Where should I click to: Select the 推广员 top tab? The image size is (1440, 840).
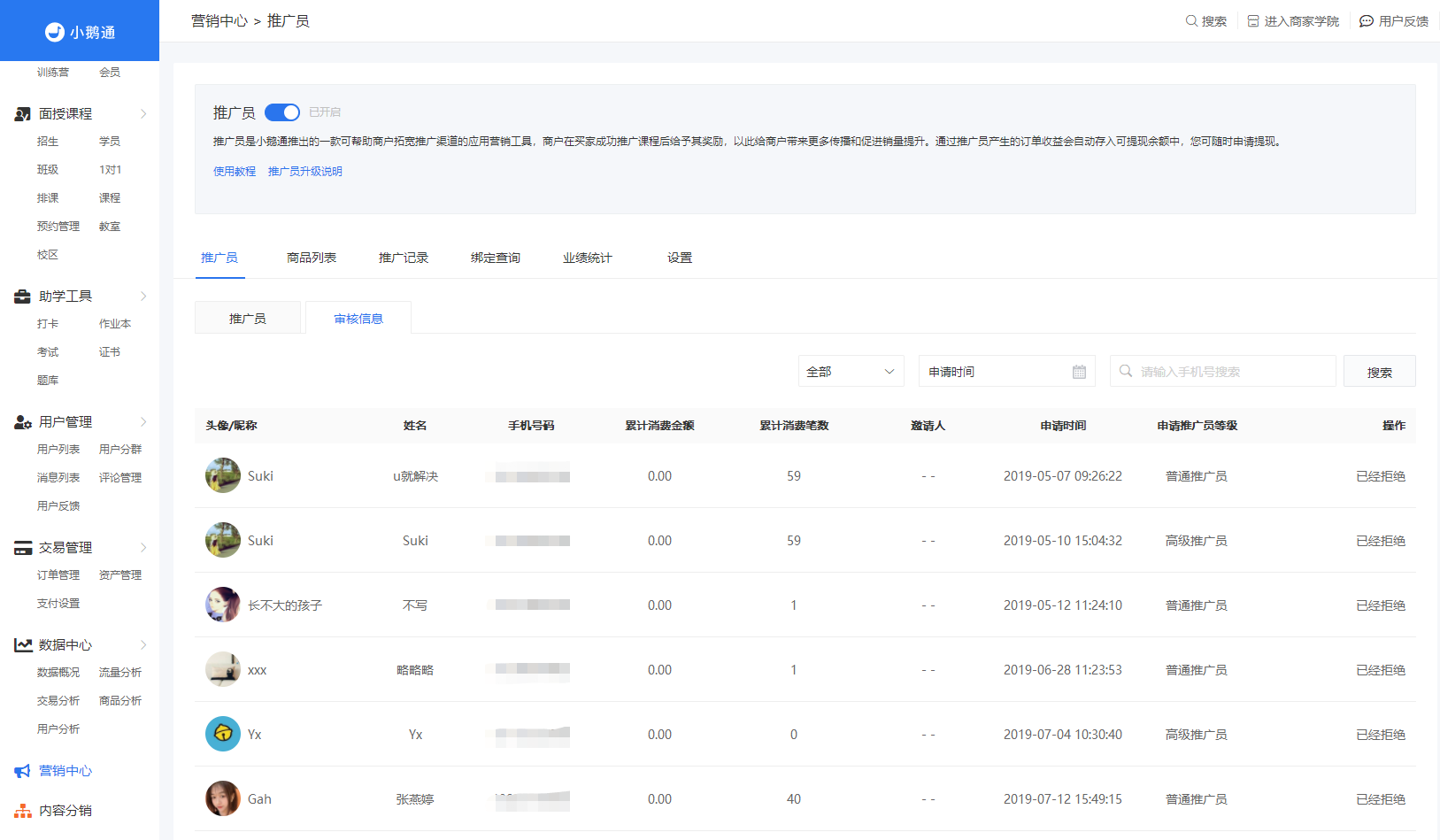[x=219, y=258]
